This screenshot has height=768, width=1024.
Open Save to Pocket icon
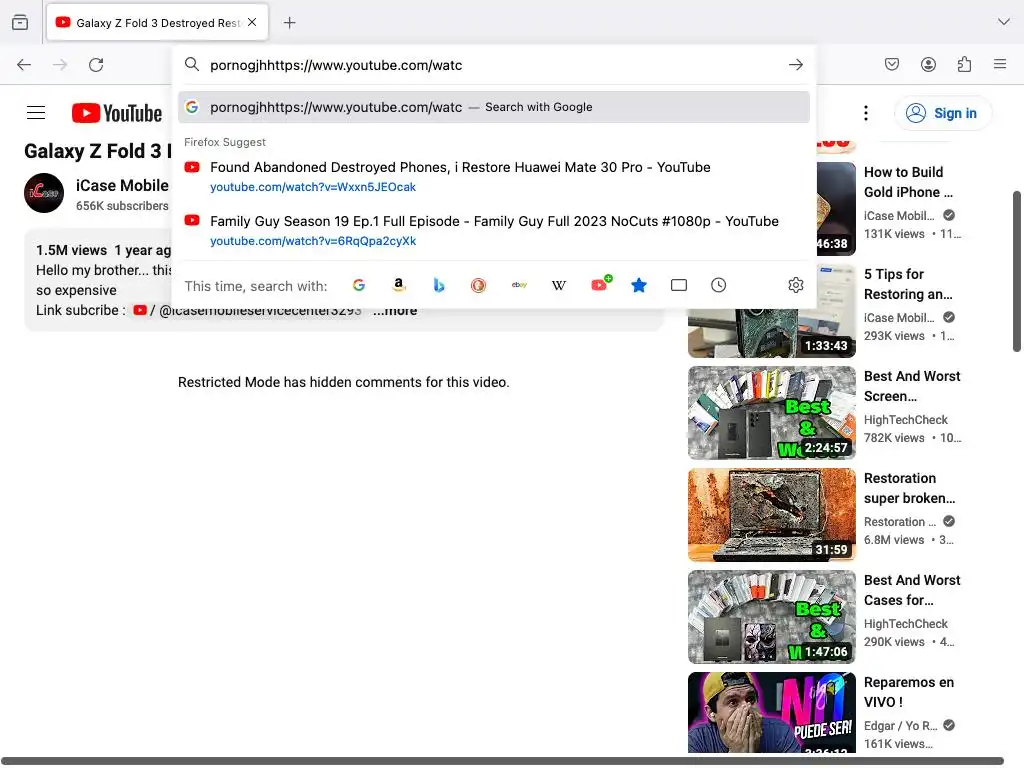point(892,64)
